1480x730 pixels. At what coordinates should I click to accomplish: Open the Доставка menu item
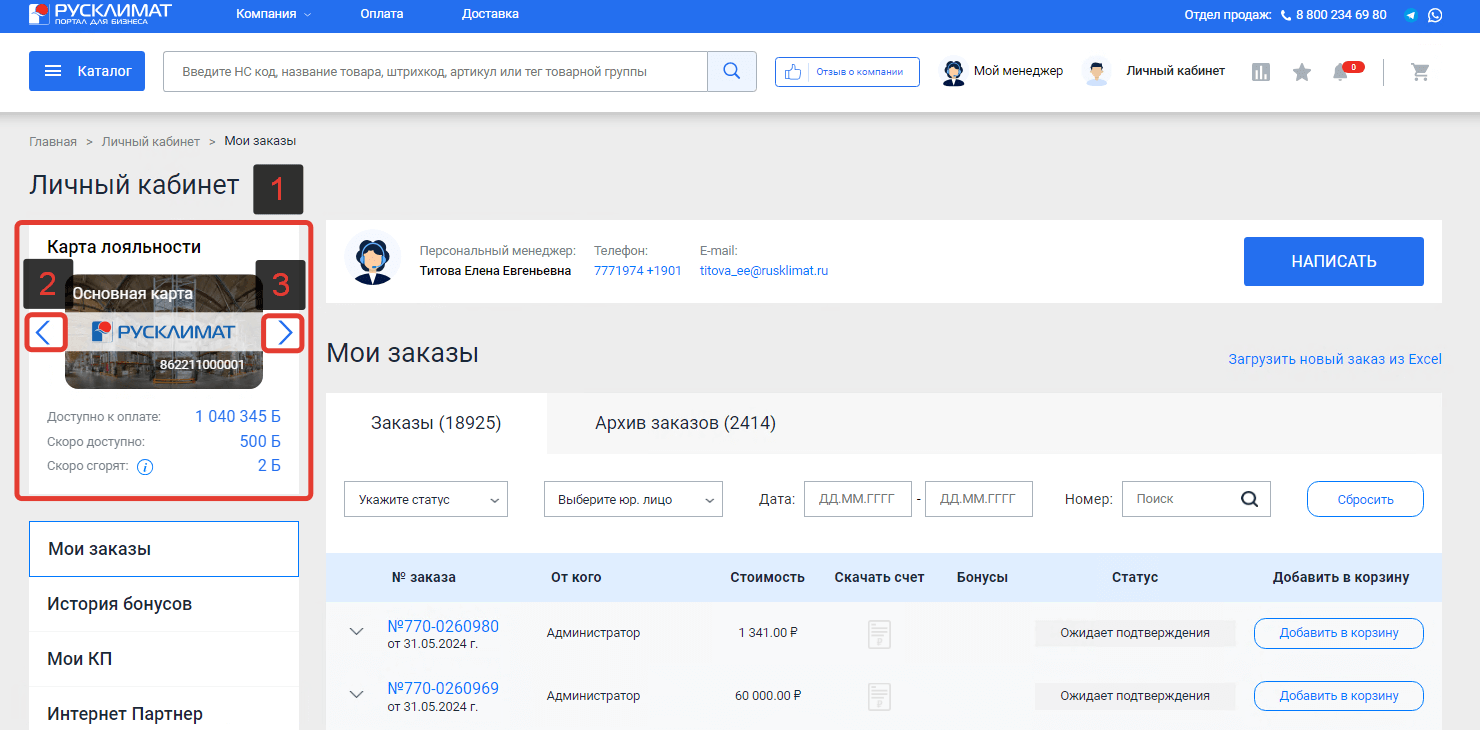[x=490, y=14]
